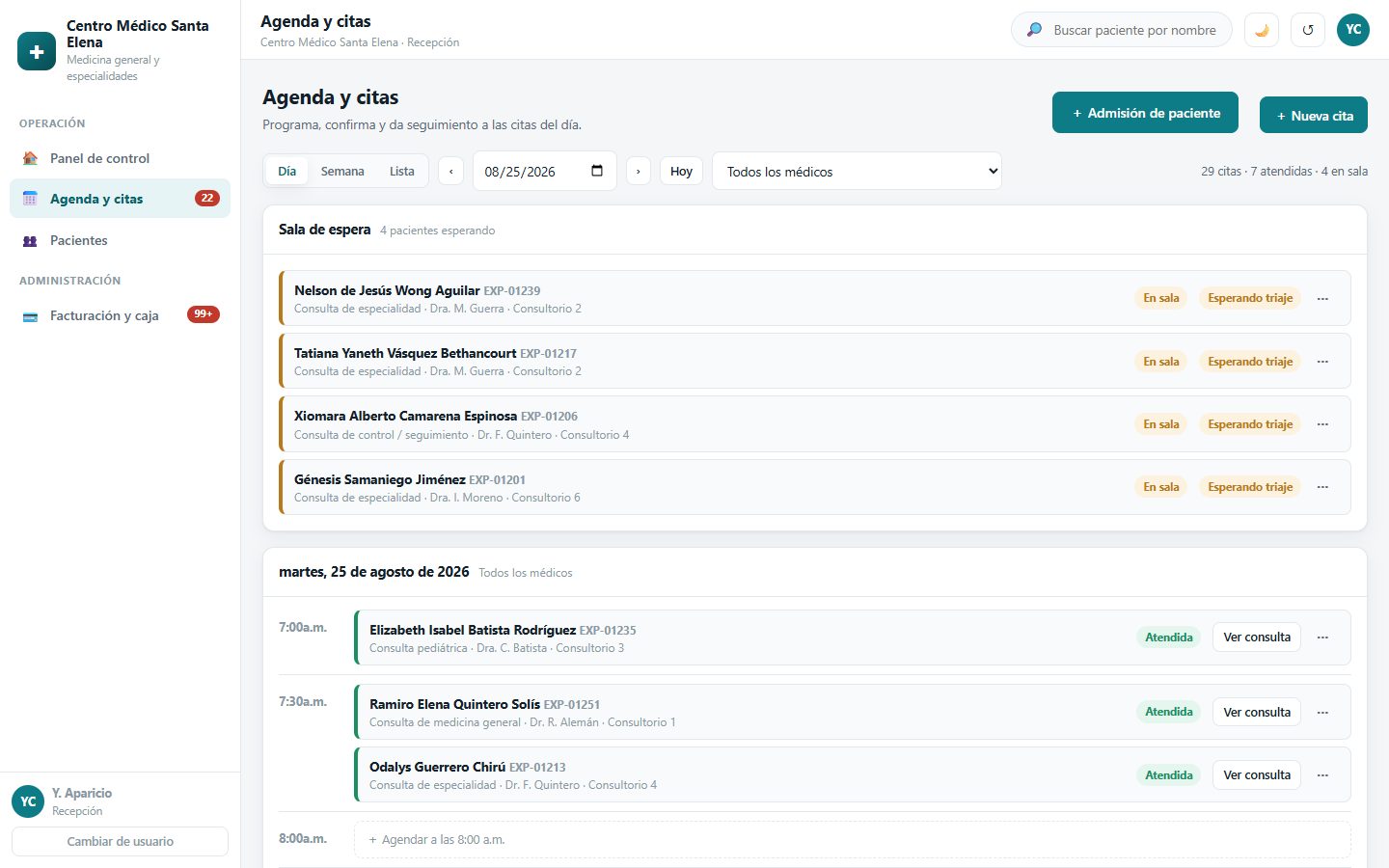Viewport: 1389px width, 868px height.
Task: Click patient name Xiomara Alberto Camarena Espinosa
Action: [405, 416]
